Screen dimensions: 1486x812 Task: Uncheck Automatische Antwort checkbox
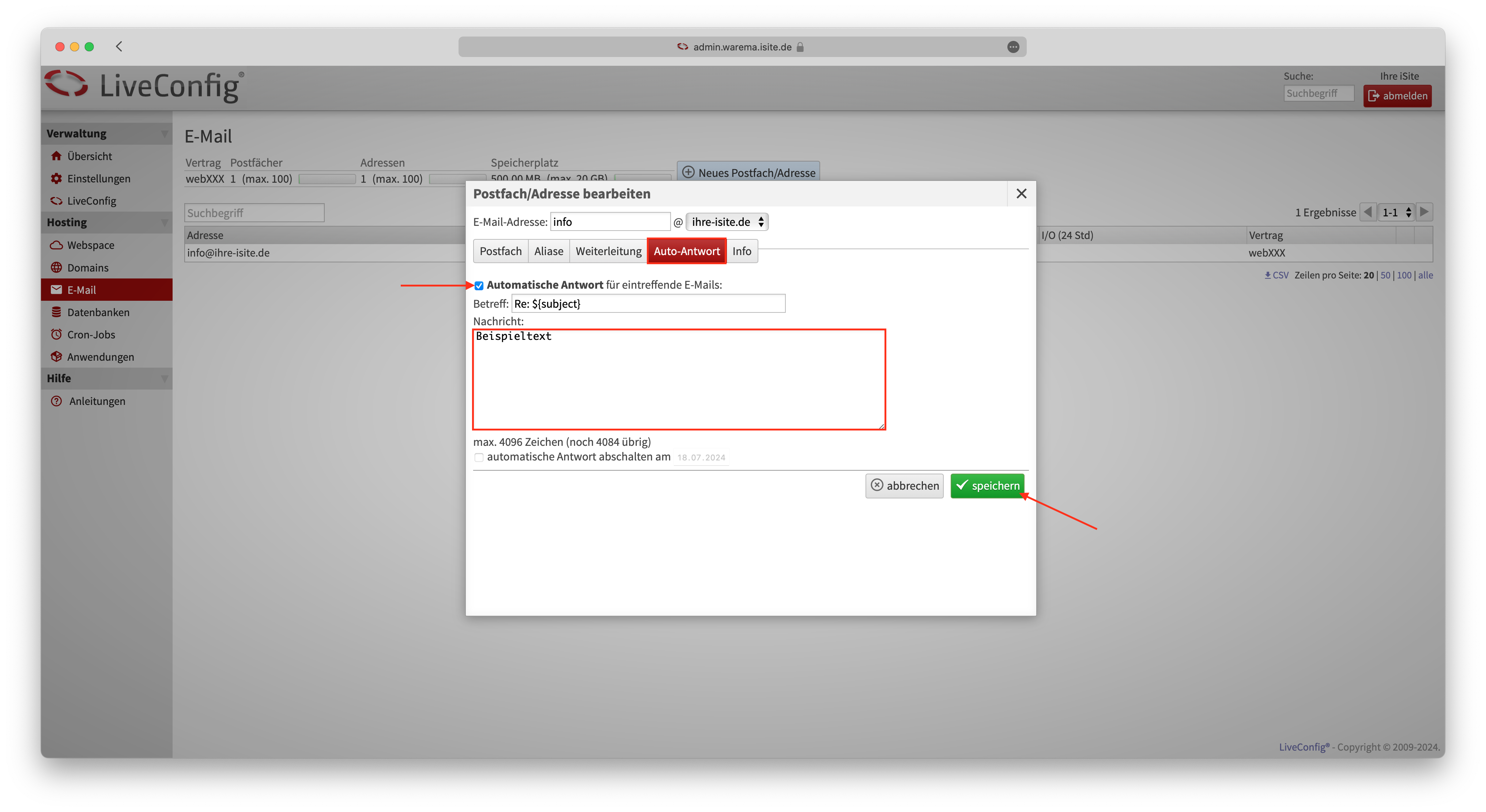(x=479, y=285)
